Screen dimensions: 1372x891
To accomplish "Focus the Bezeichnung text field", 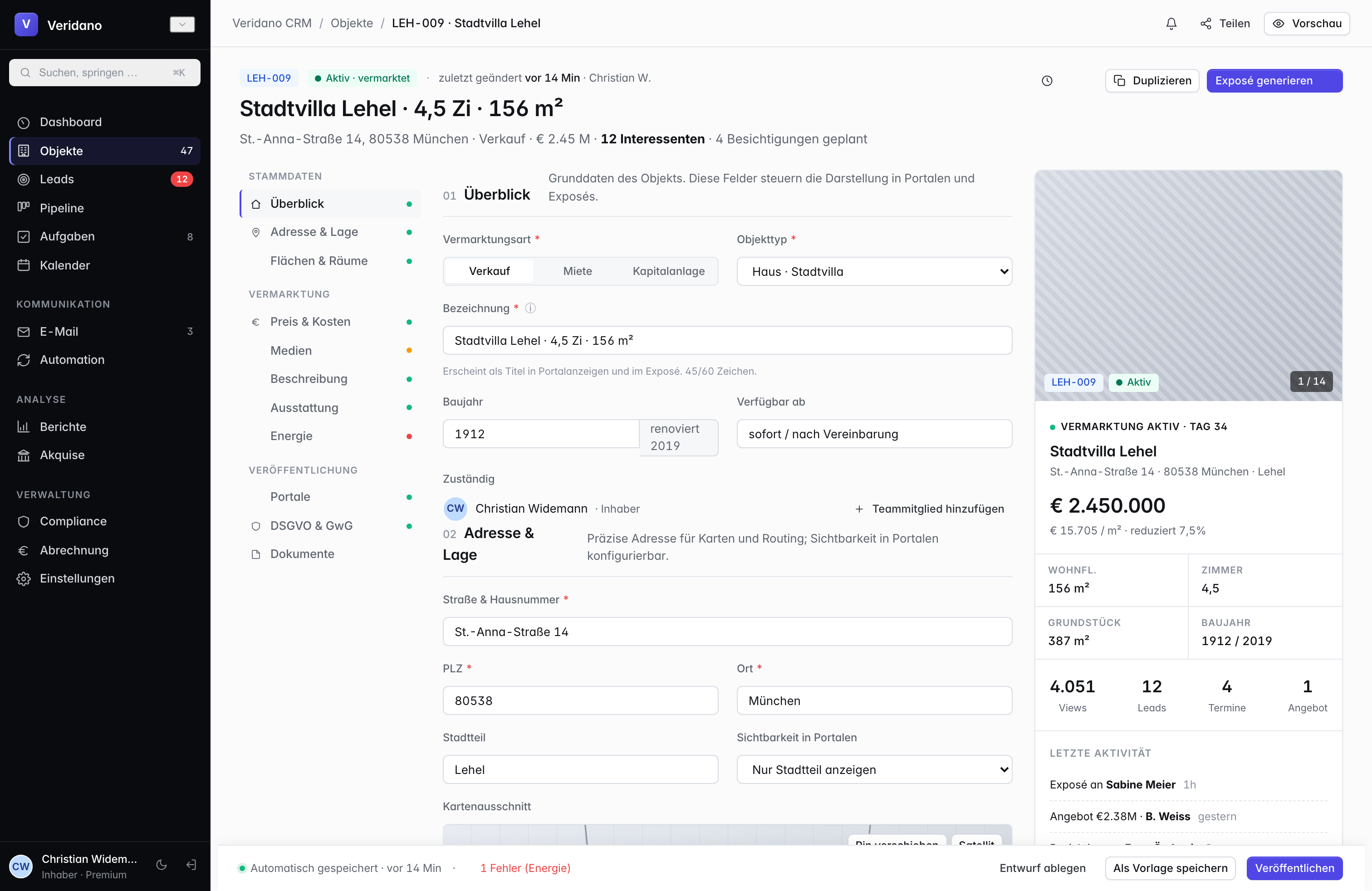I will (x=727, y=341).
